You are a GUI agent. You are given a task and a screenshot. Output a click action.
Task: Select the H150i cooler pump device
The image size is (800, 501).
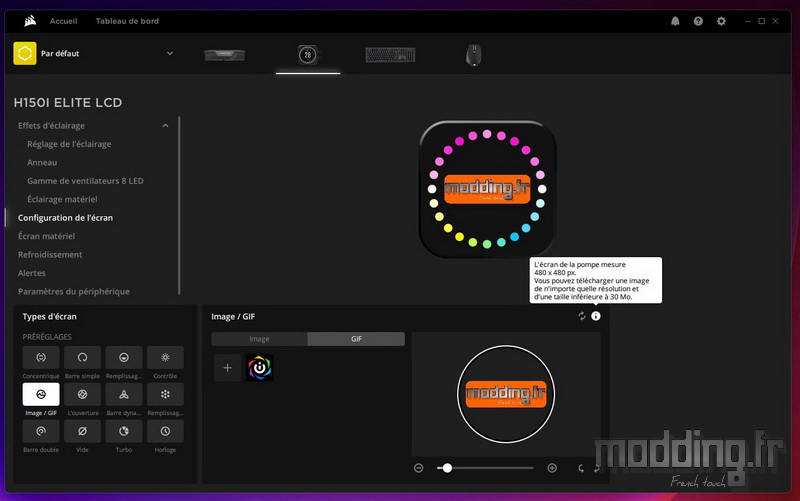coord(308,55)
